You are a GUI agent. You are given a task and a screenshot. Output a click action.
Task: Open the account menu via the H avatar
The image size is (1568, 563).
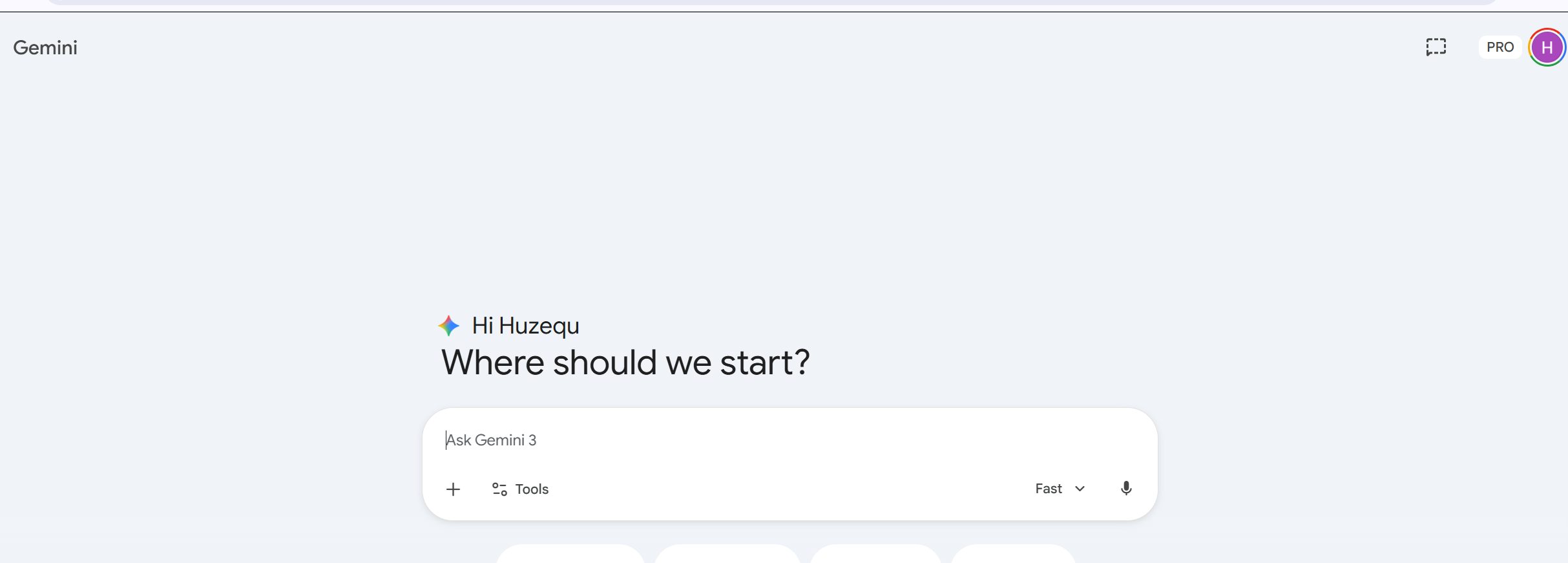click(1547, 47)
